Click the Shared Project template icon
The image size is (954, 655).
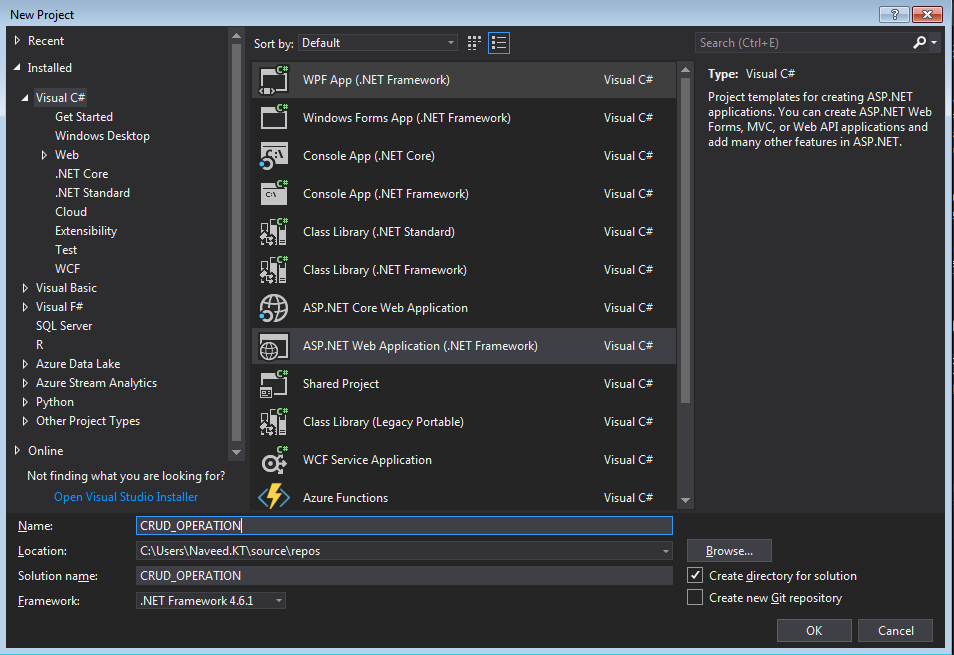274,384
